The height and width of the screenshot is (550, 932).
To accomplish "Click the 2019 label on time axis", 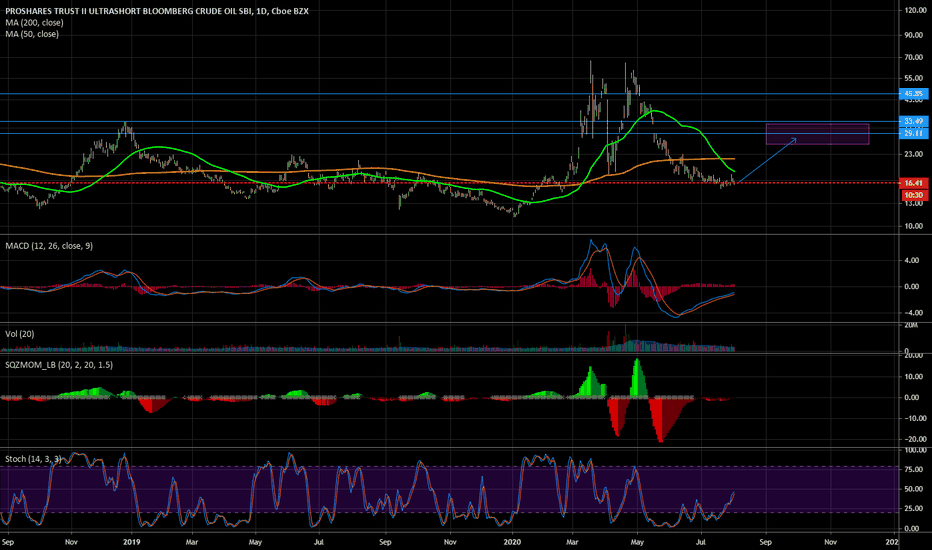I will click(131, 542).
